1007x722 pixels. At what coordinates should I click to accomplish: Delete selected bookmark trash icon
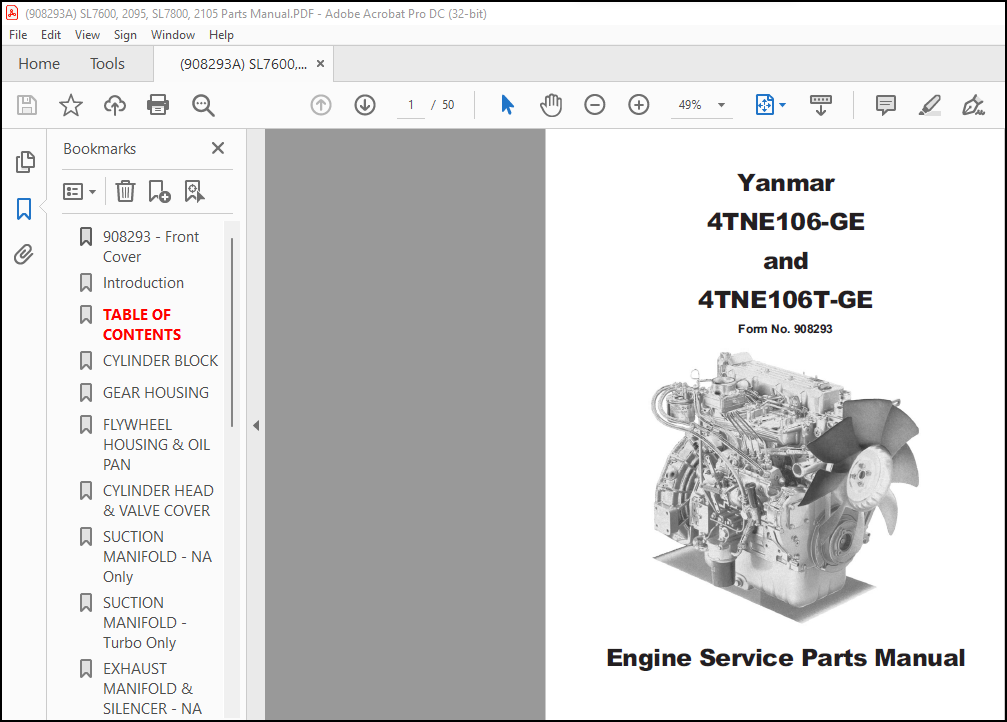coord(125,191)
